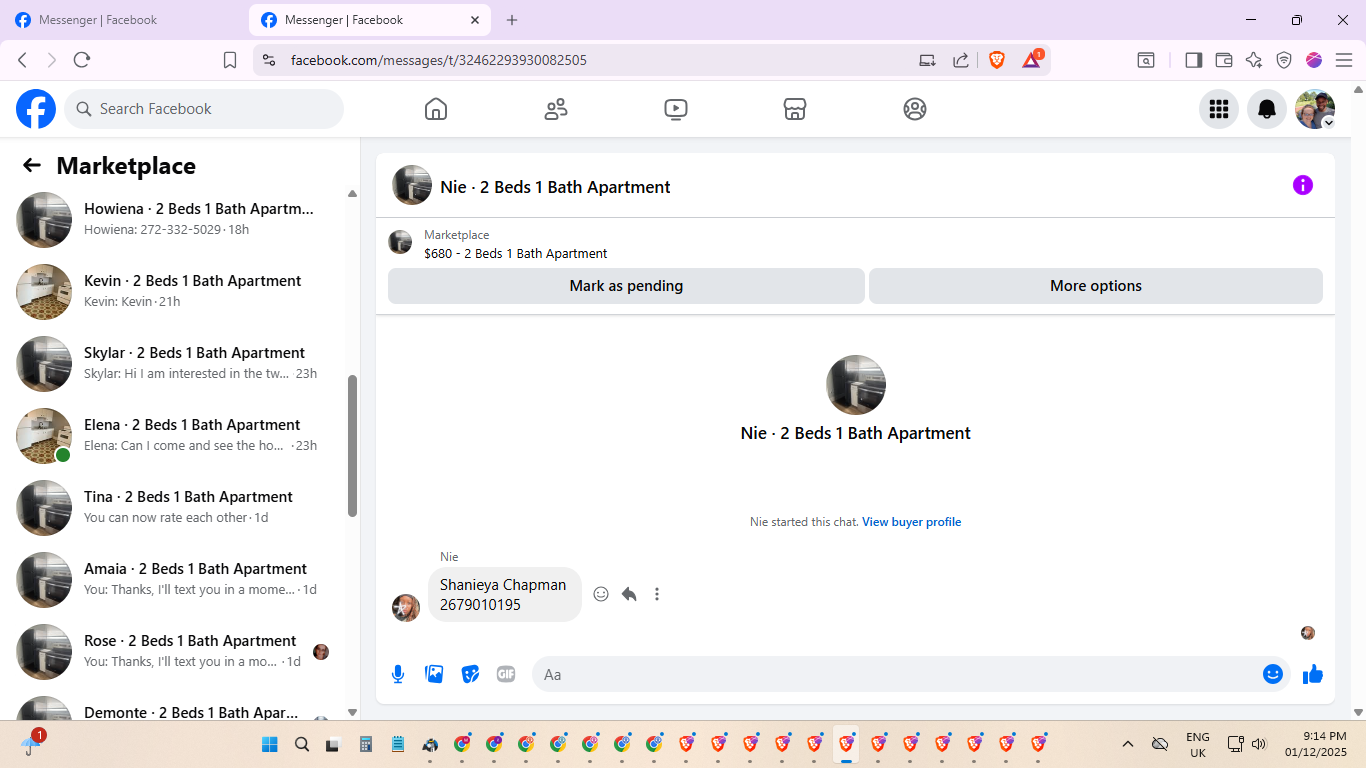Close the active Messenger browser tab

click(475, 20)
